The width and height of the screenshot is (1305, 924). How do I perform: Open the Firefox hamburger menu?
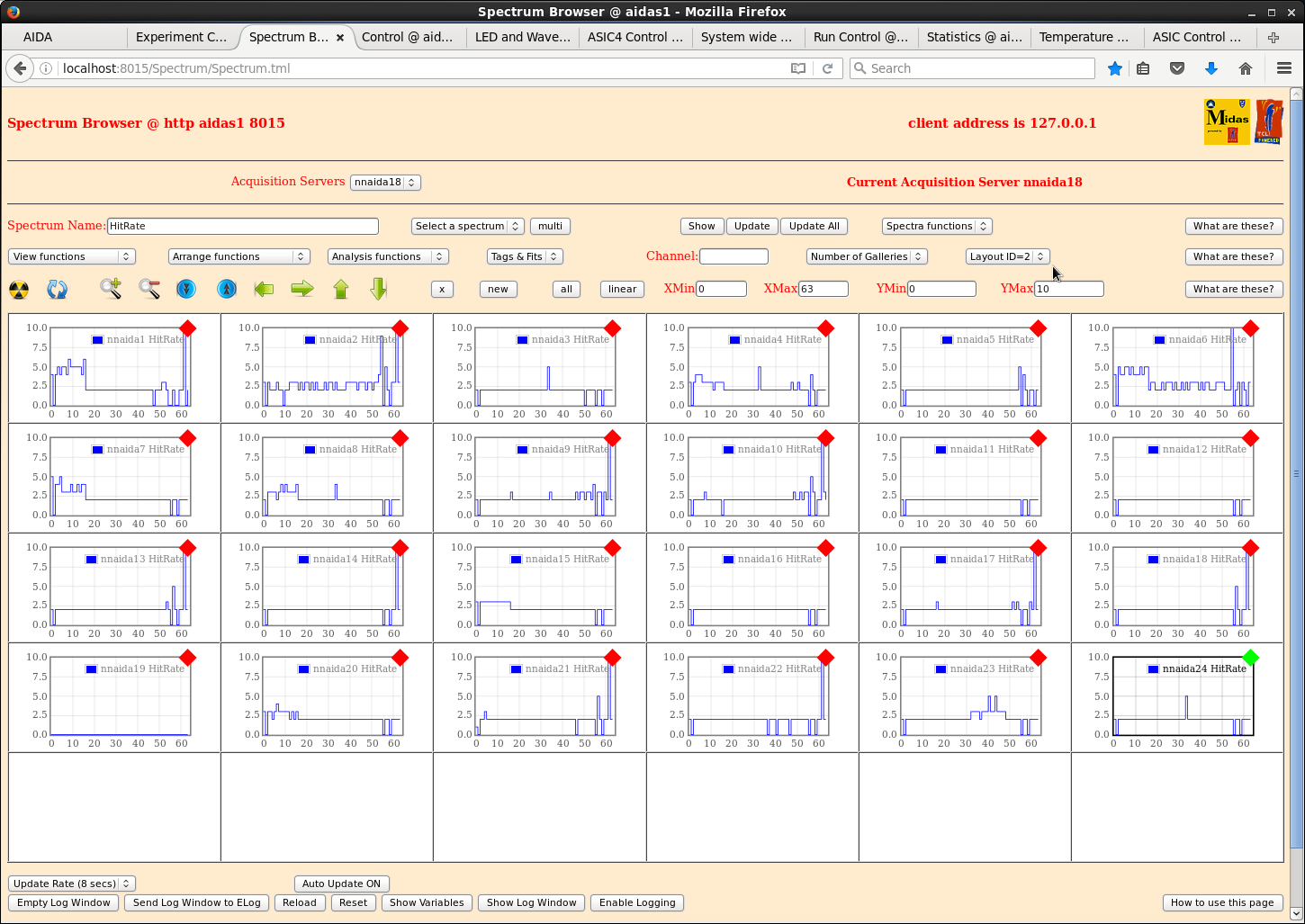point(1284,68)
